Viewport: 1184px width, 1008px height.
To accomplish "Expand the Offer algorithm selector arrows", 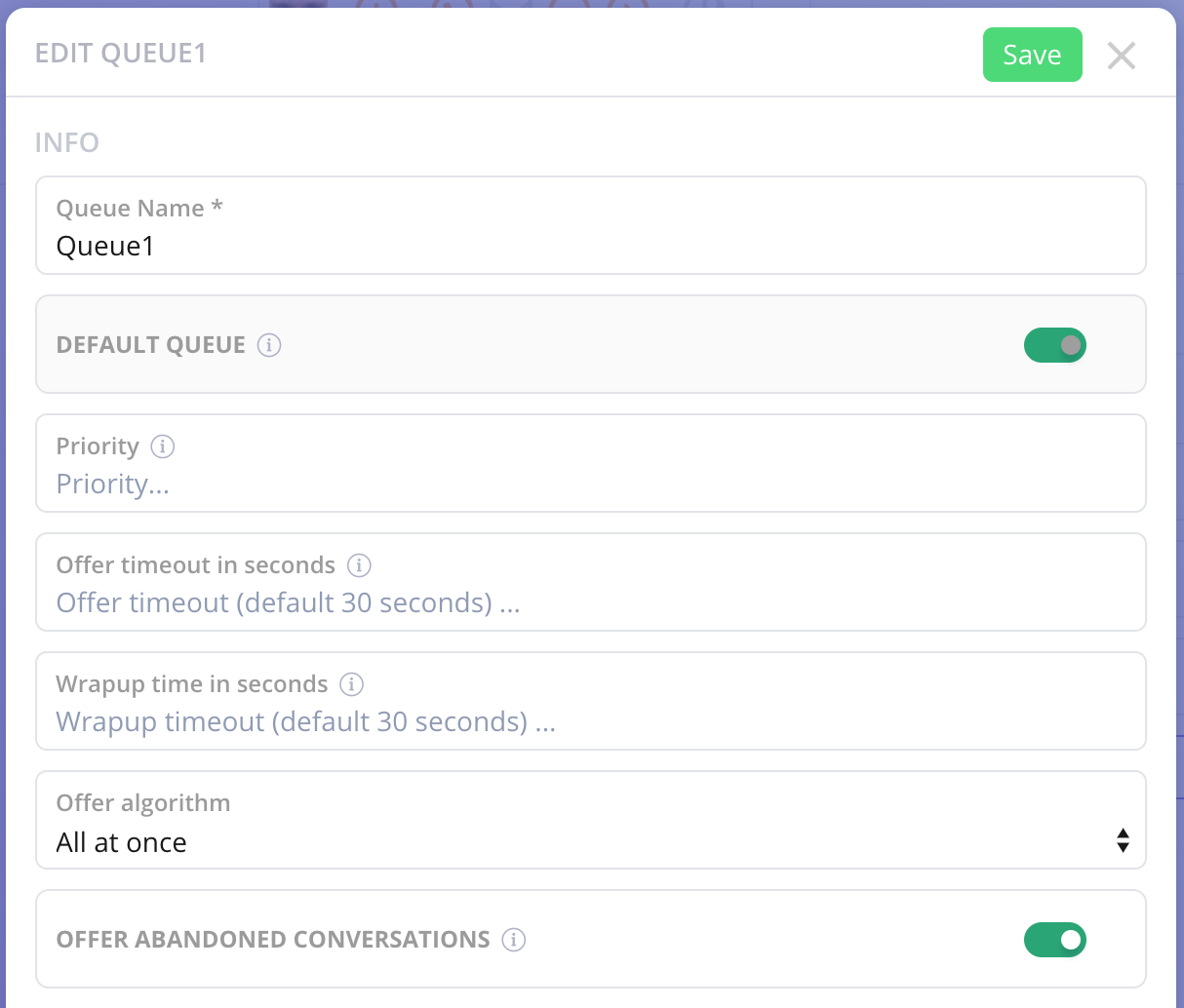I will 1123,840.
